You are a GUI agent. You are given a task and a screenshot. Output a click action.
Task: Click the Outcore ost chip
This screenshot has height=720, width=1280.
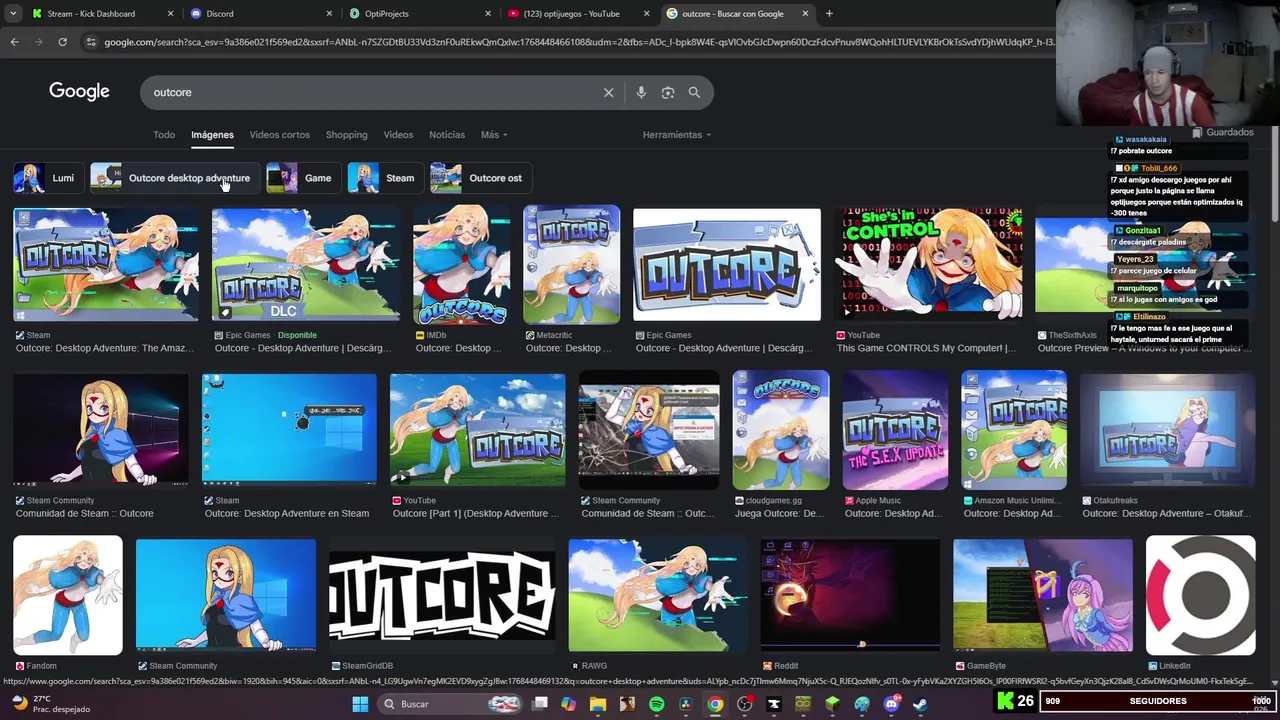[x=481, y=178]
